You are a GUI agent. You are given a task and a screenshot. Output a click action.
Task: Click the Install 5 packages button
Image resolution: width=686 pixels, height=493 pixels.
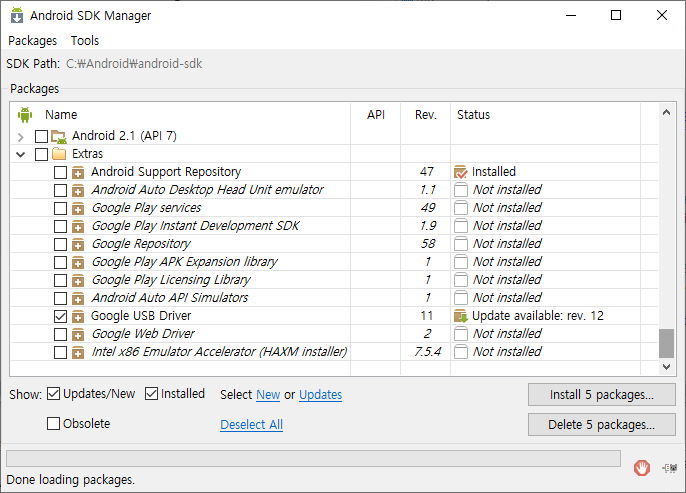pos(602,395)
